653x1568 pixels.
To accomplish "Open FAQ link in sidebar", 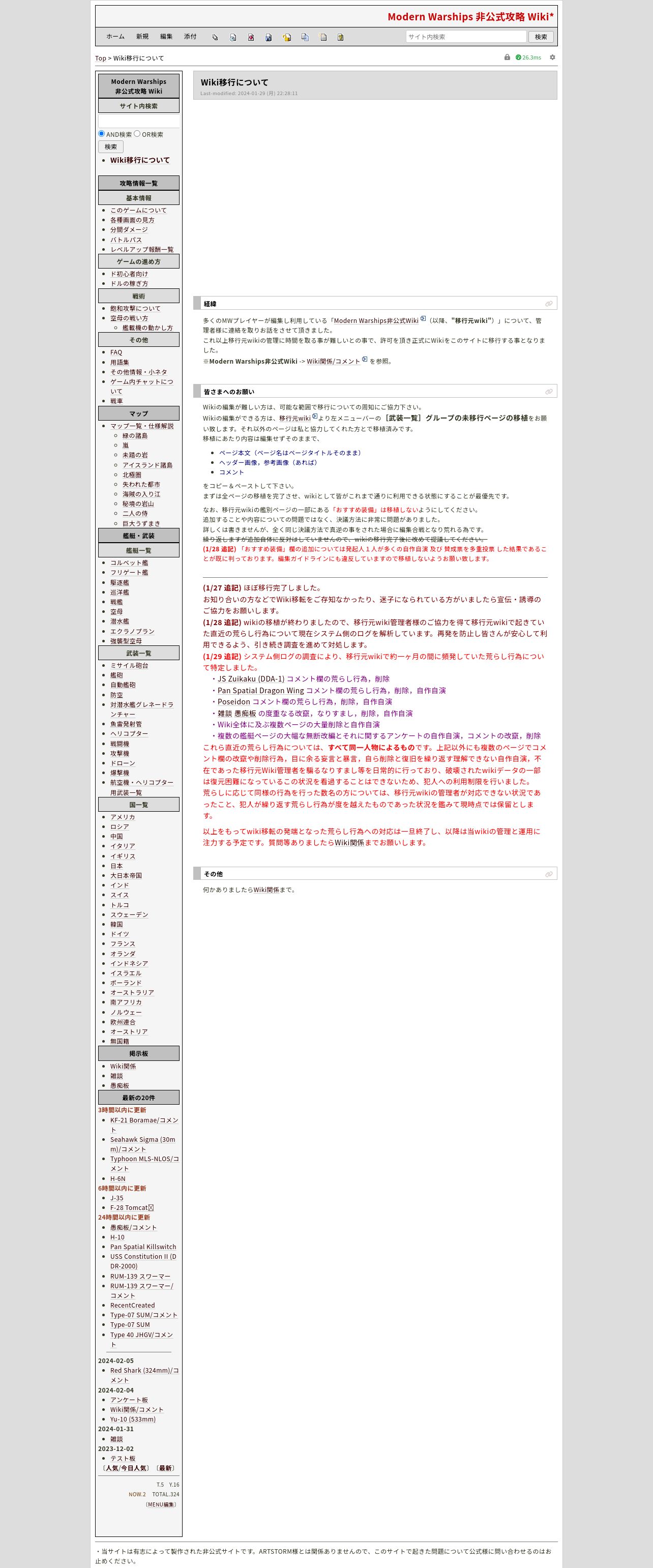I will [116, 352].
